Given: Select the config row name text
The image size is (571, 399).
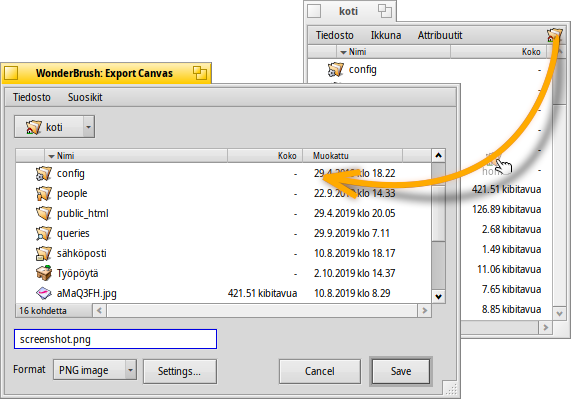Looking at the screenshot, I should 71,174.
